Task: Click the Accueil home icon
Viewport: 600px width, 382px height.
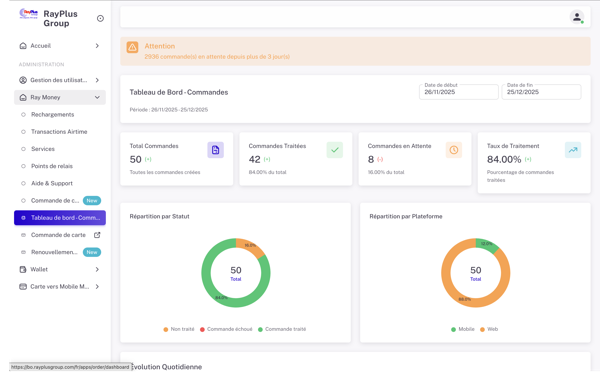Action: [x=23, y=46]
